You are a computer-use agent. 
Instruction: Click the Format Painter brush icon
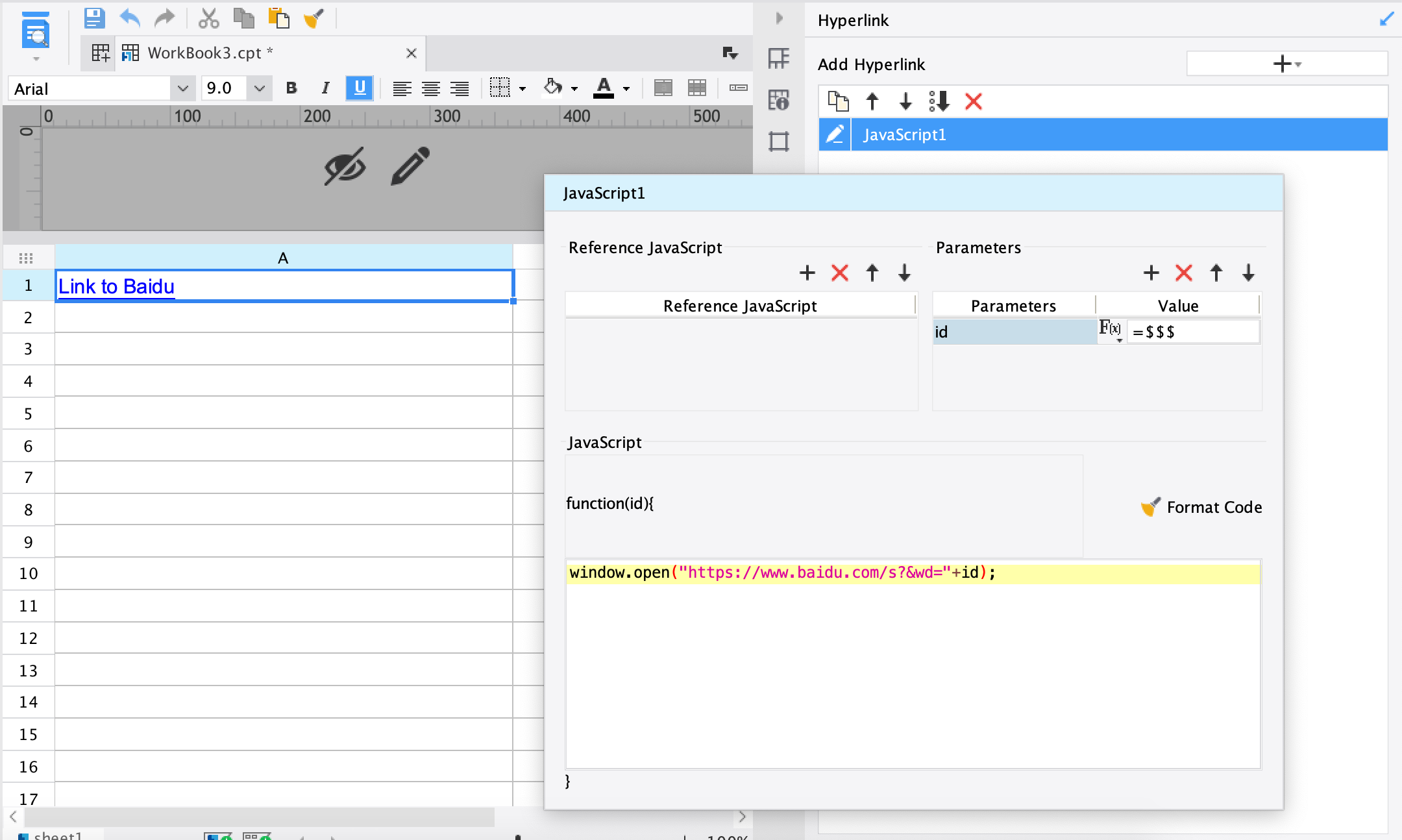(x=314, y=18)
